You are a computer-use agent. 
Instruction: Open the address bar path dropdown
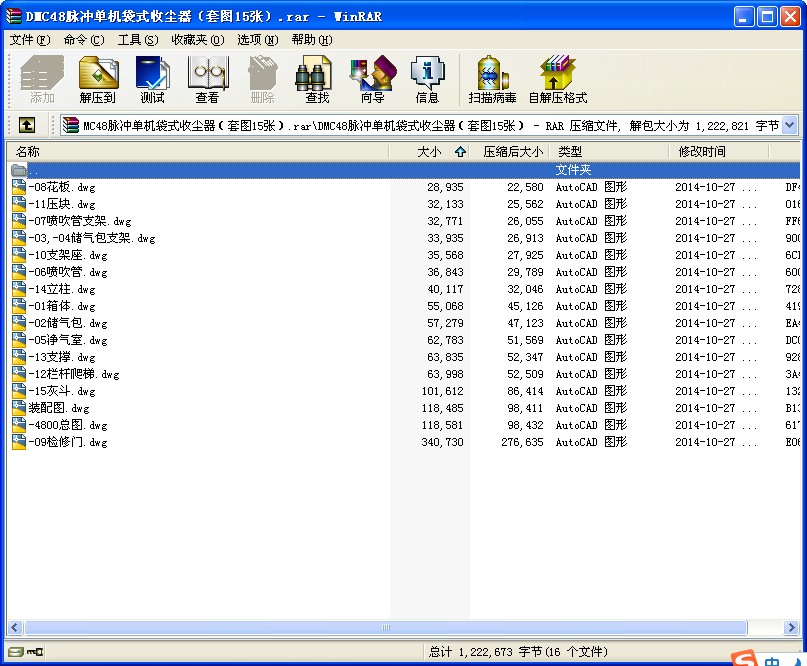[x=790, y=125]
